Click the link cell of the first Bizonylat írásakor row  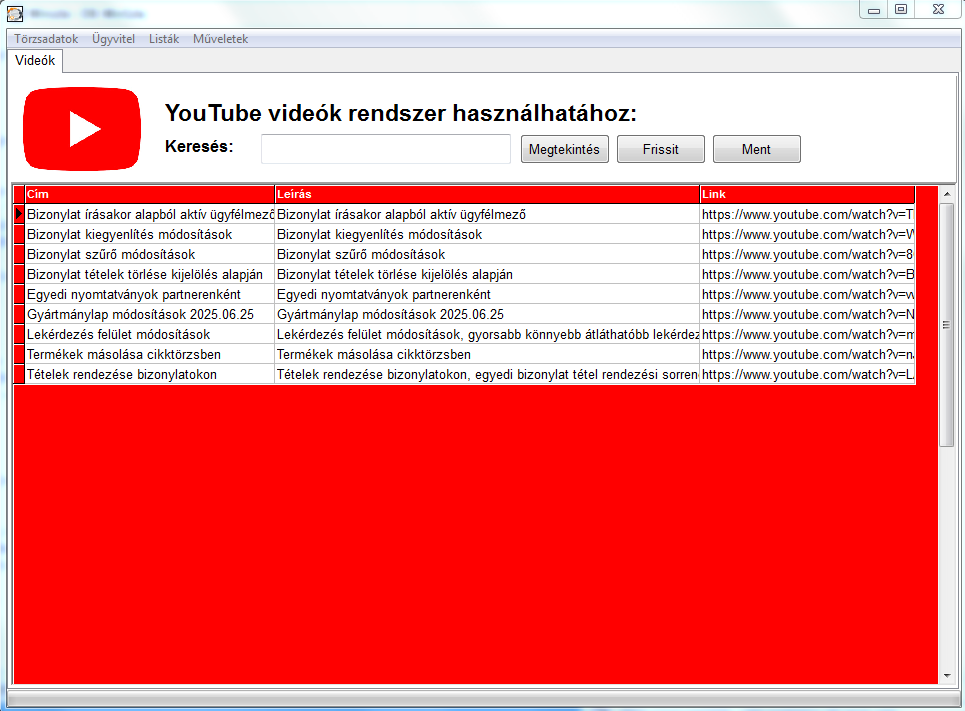click(x=807, y=214)
